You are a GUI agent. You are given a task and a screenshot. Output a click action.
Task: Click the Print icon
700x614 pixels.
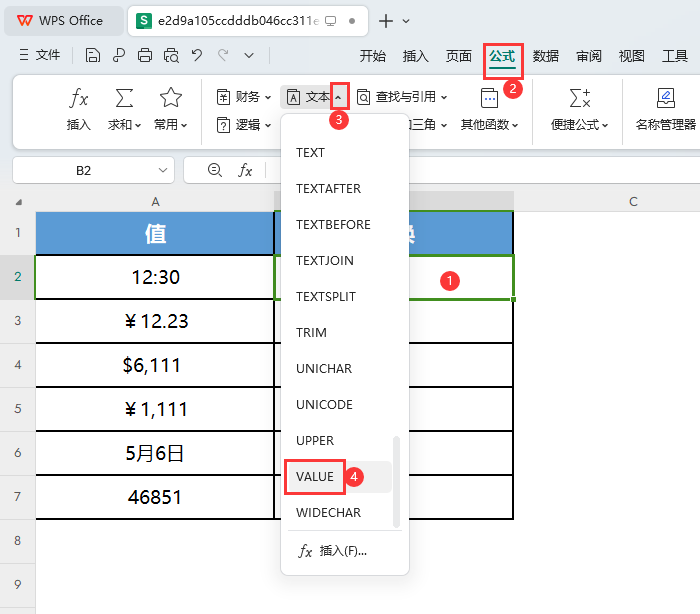tap(145, 55)
